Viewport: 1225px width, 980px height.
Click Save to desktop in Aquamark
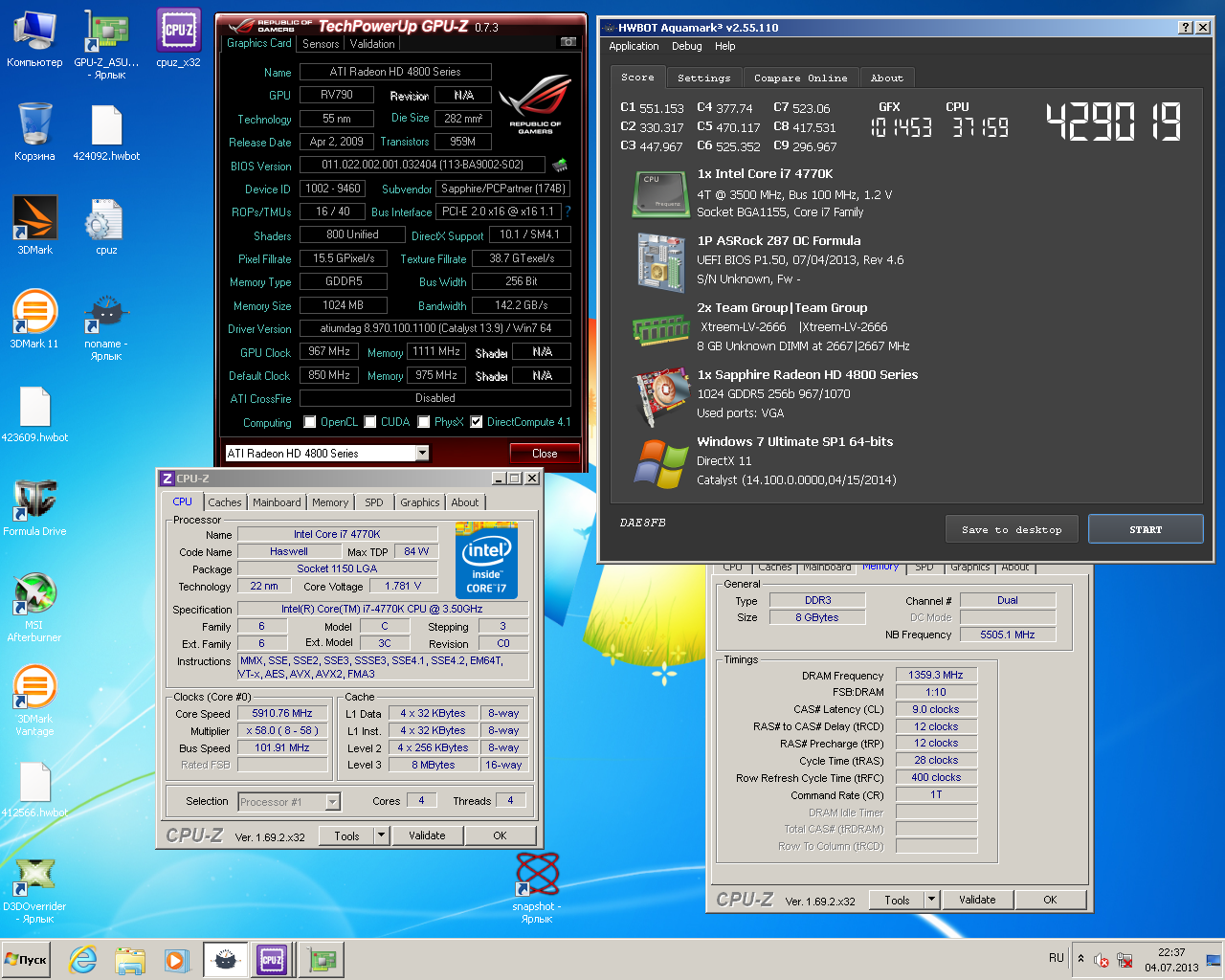[x=1012, y=529]
